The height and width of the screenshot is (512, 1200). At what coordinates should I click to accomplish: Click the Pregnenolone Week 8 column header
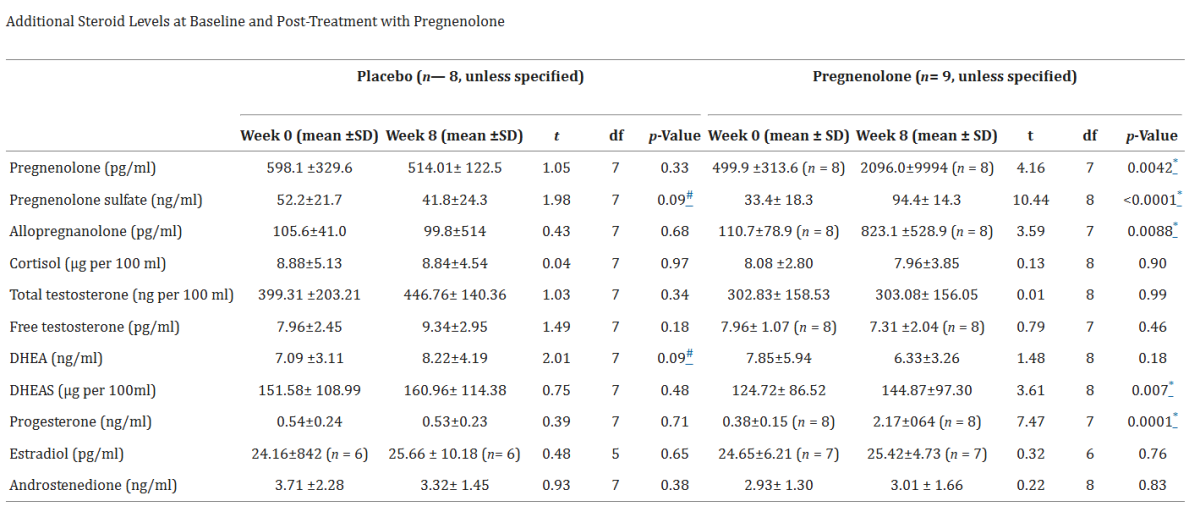coord(927,136)
